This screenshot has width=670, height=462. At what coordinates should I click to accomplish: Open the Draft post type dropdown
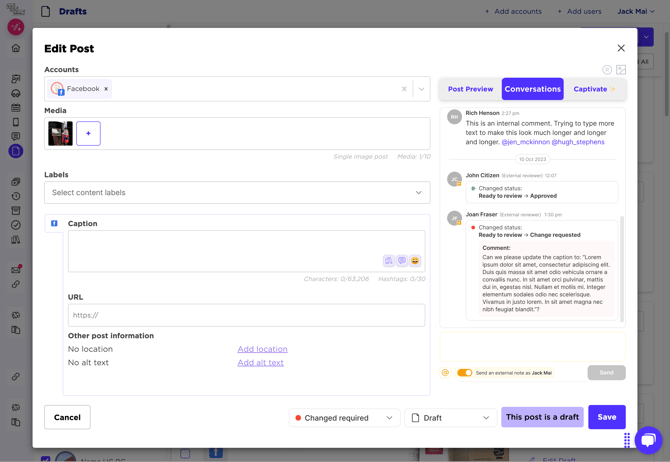(451, 418)
